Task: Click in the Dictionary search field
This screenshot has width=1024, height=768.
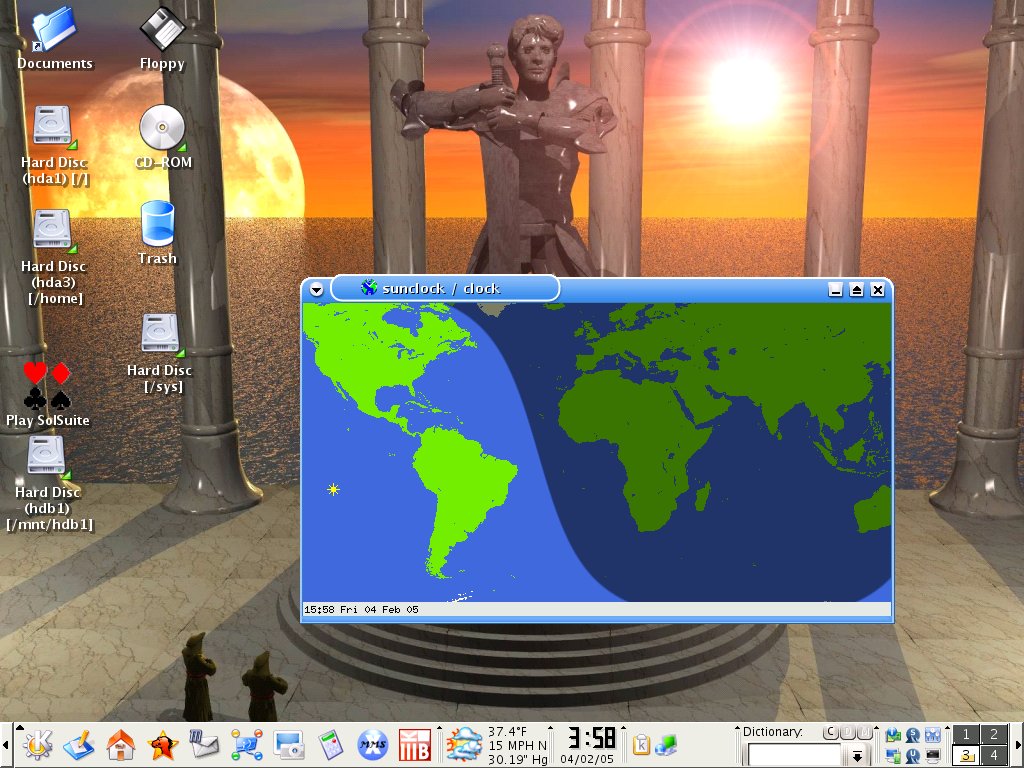Action: pos(794,755)
